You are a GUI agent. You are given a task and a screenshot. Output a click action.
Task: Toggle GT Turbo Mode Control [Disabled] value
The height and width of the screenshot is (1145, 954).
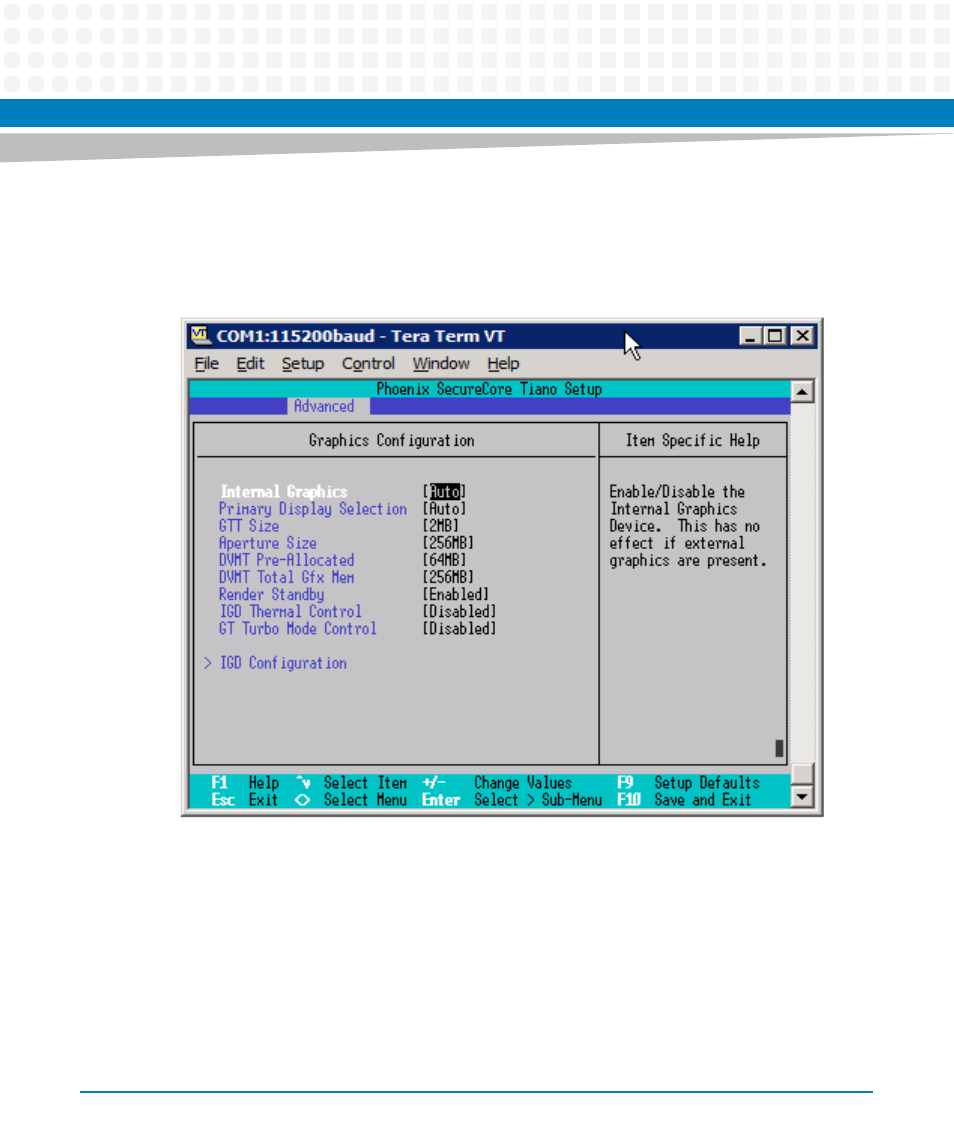(459, 629)
